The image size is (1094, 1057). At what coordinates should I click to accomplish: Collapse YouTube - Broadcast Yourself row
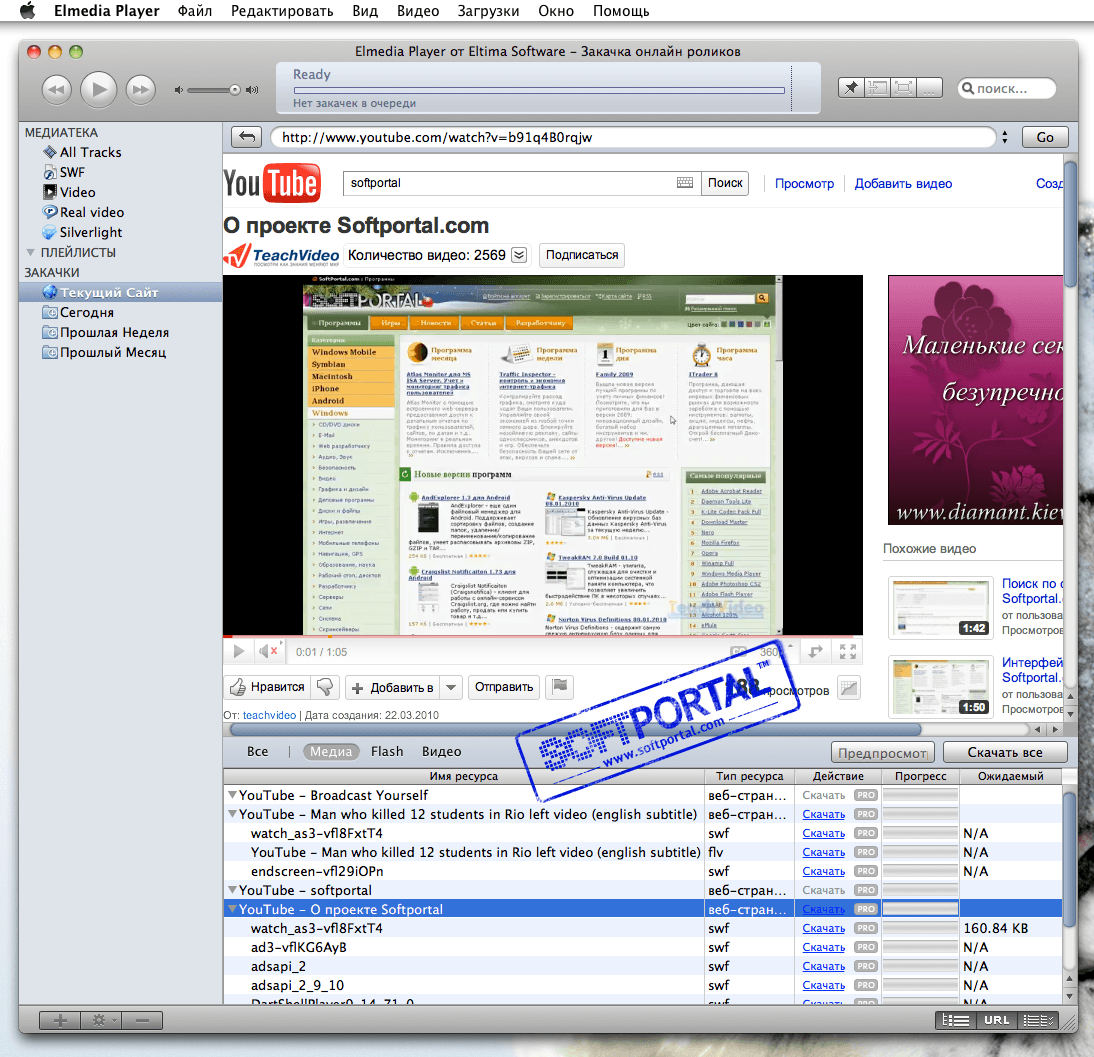click(232, 795)
